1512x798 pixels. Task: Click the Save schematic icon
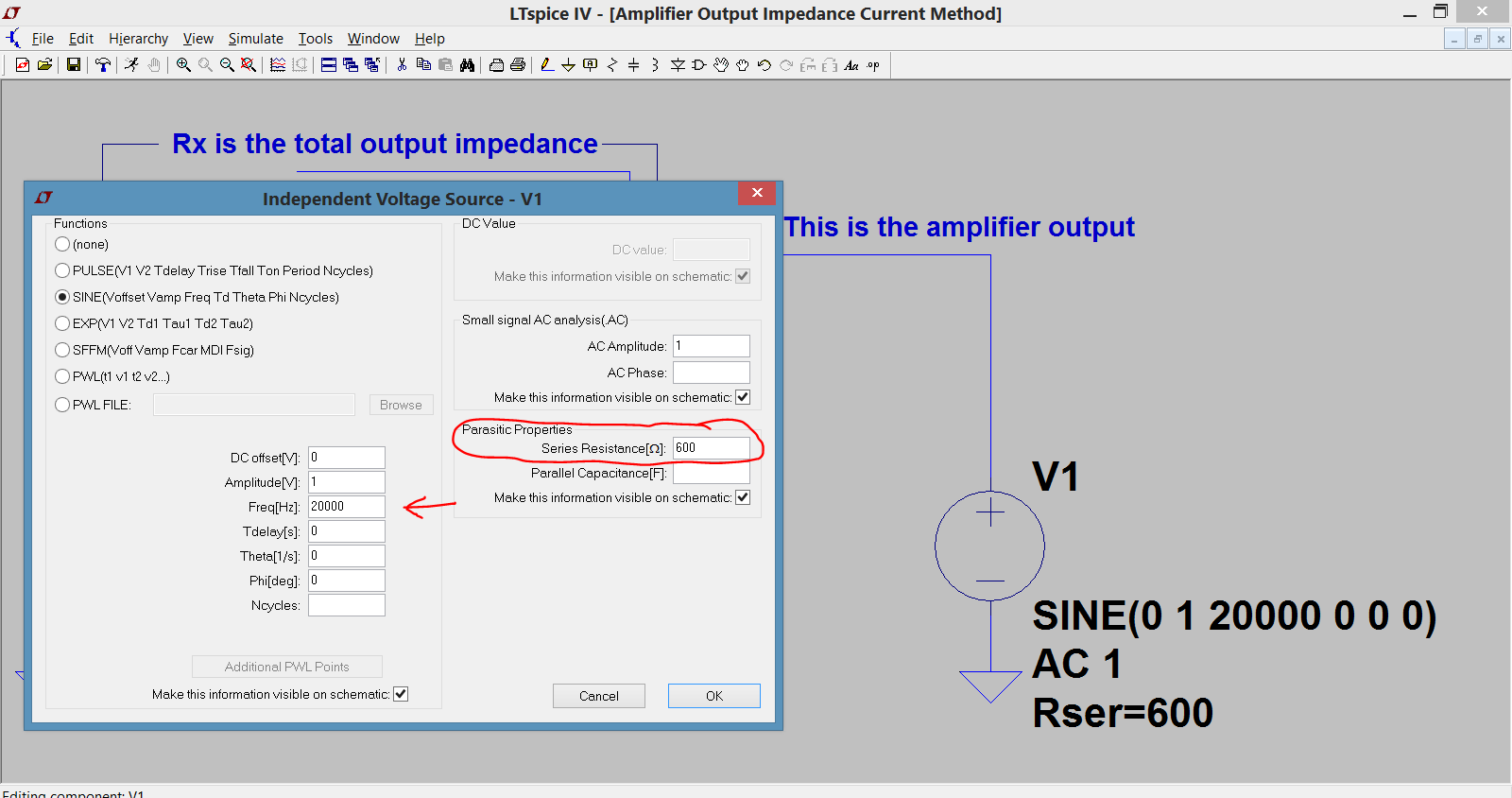pos(74,65)
